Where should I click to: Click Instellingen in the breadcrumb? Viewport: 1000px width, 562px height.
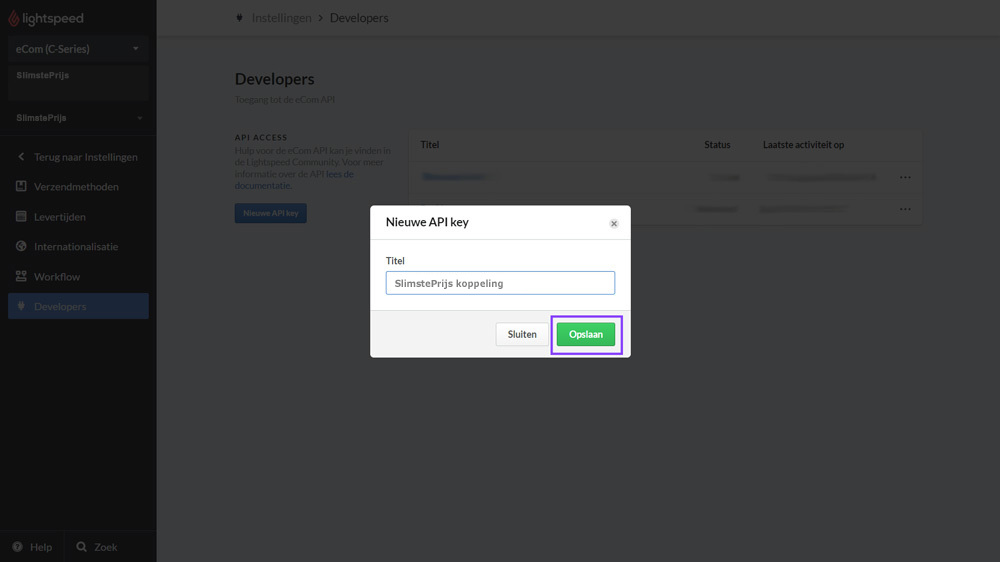click(x=281, y=18)
